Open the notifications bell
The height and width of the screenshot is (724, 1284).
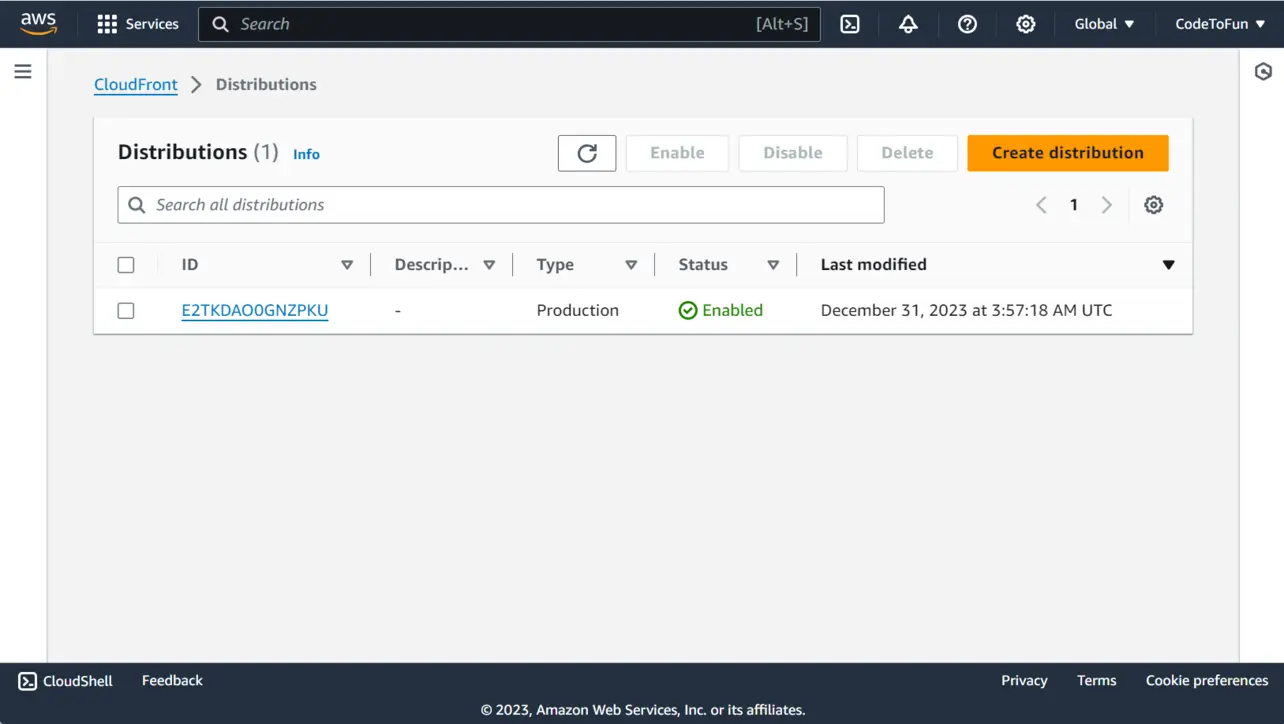(908, 24)
